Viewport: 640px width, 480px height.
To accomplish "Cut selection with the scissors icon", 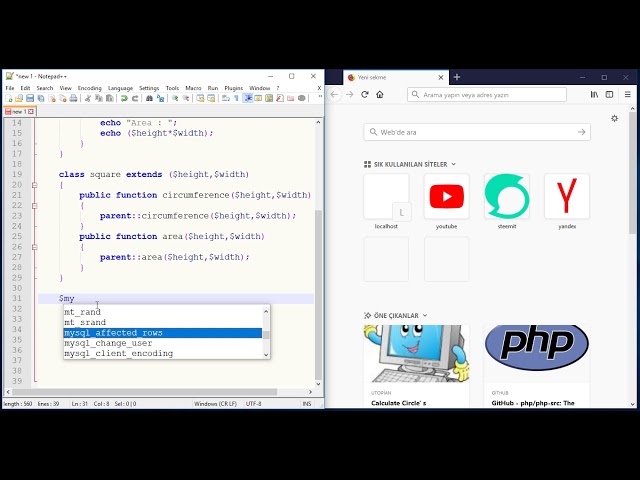I will coord(88,98).
